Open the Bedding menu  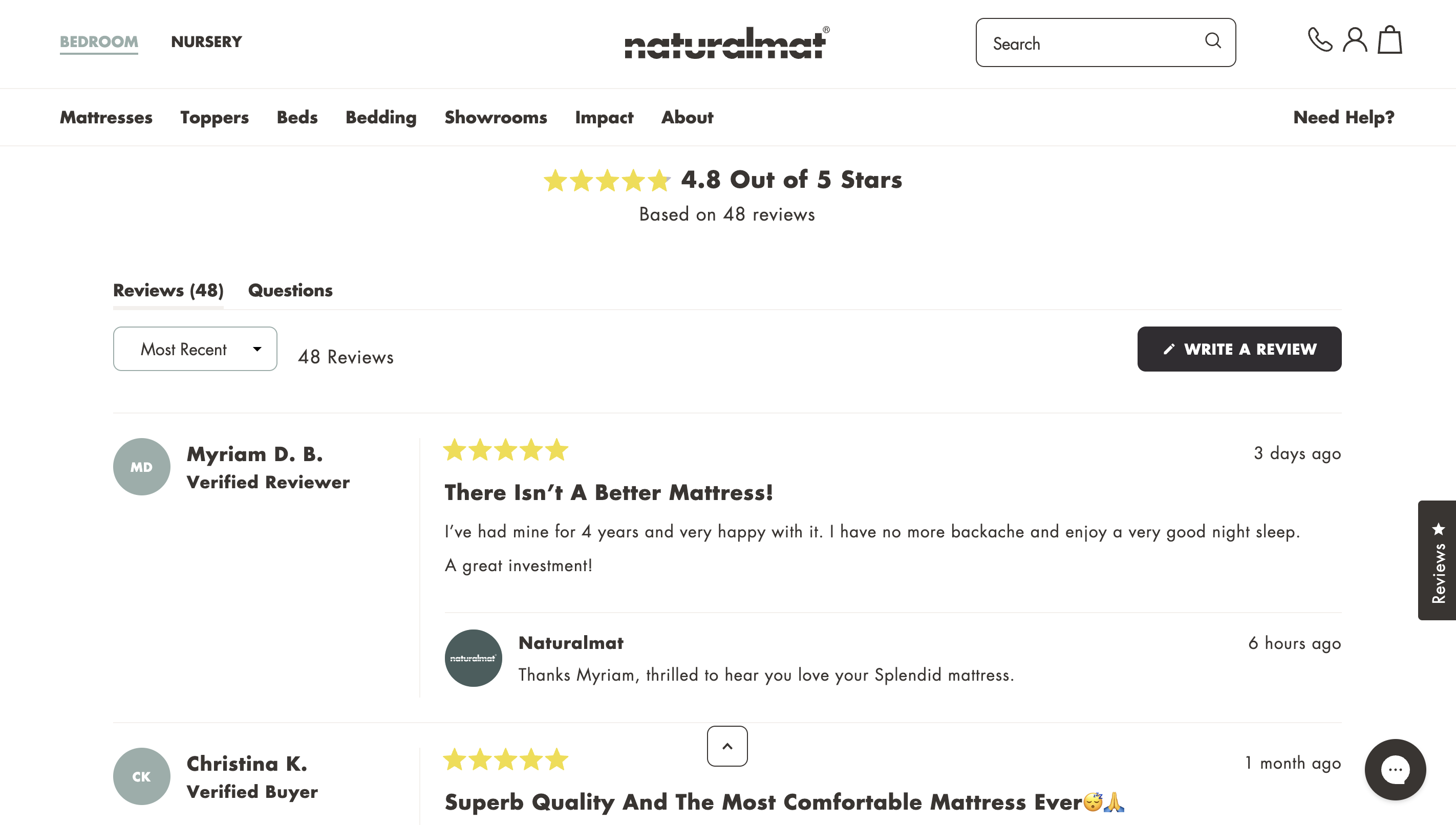[381, 117]
